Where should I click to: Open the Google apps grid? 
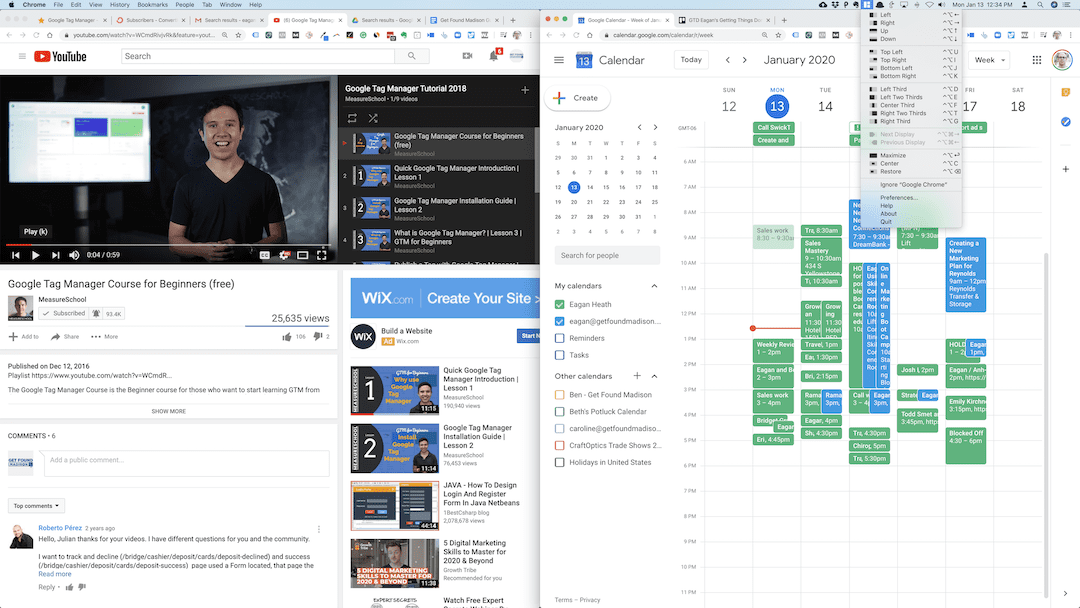tap(1037, 60)
